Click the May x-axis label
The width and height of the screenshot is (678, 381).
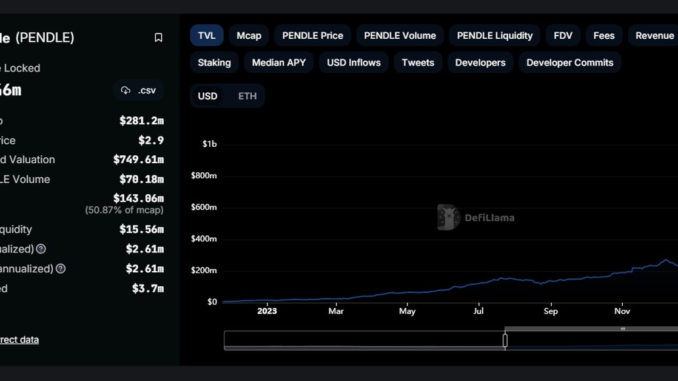[407, 311]
